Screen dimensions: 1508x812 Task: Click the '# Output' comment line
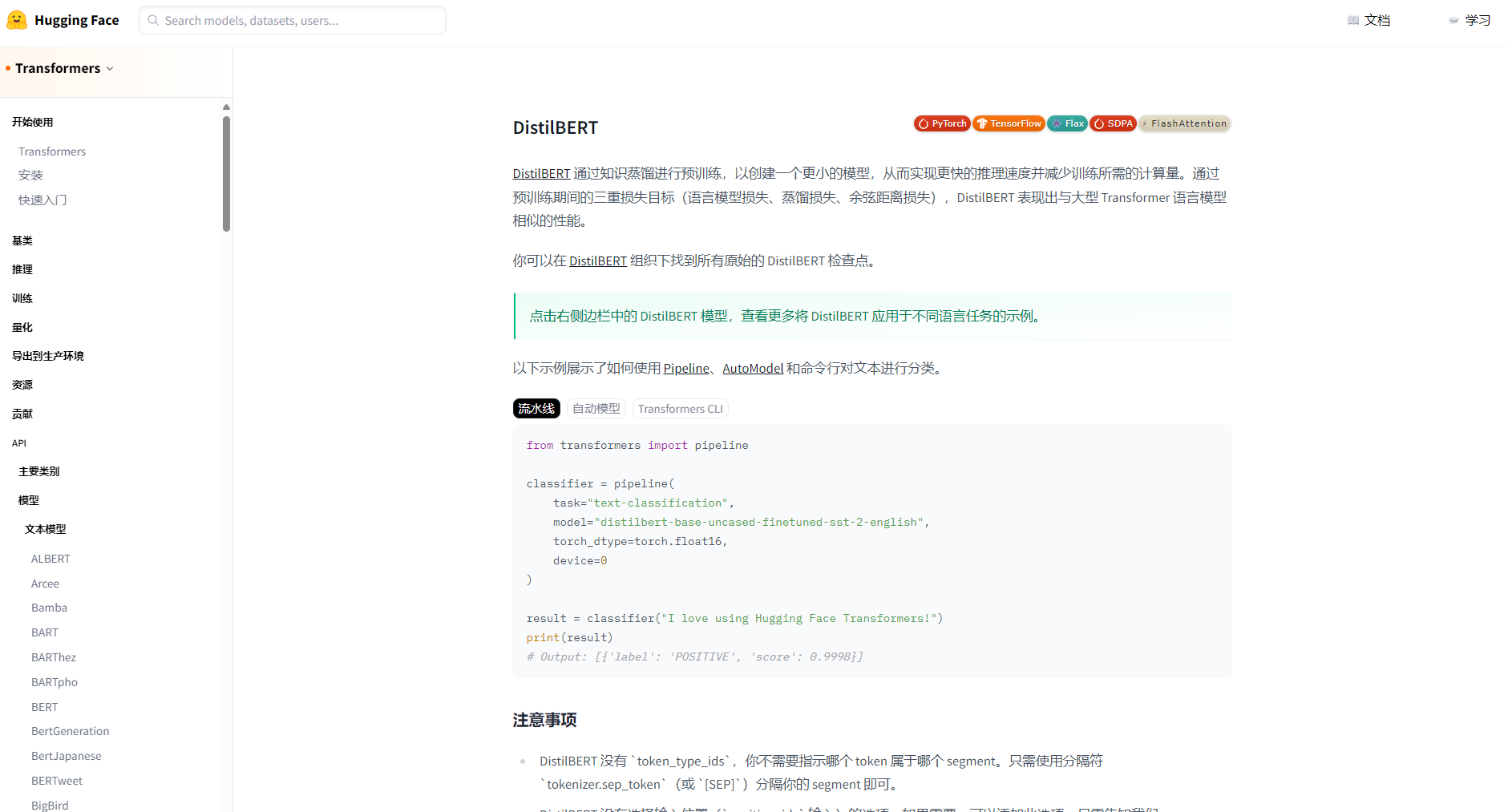694,656
